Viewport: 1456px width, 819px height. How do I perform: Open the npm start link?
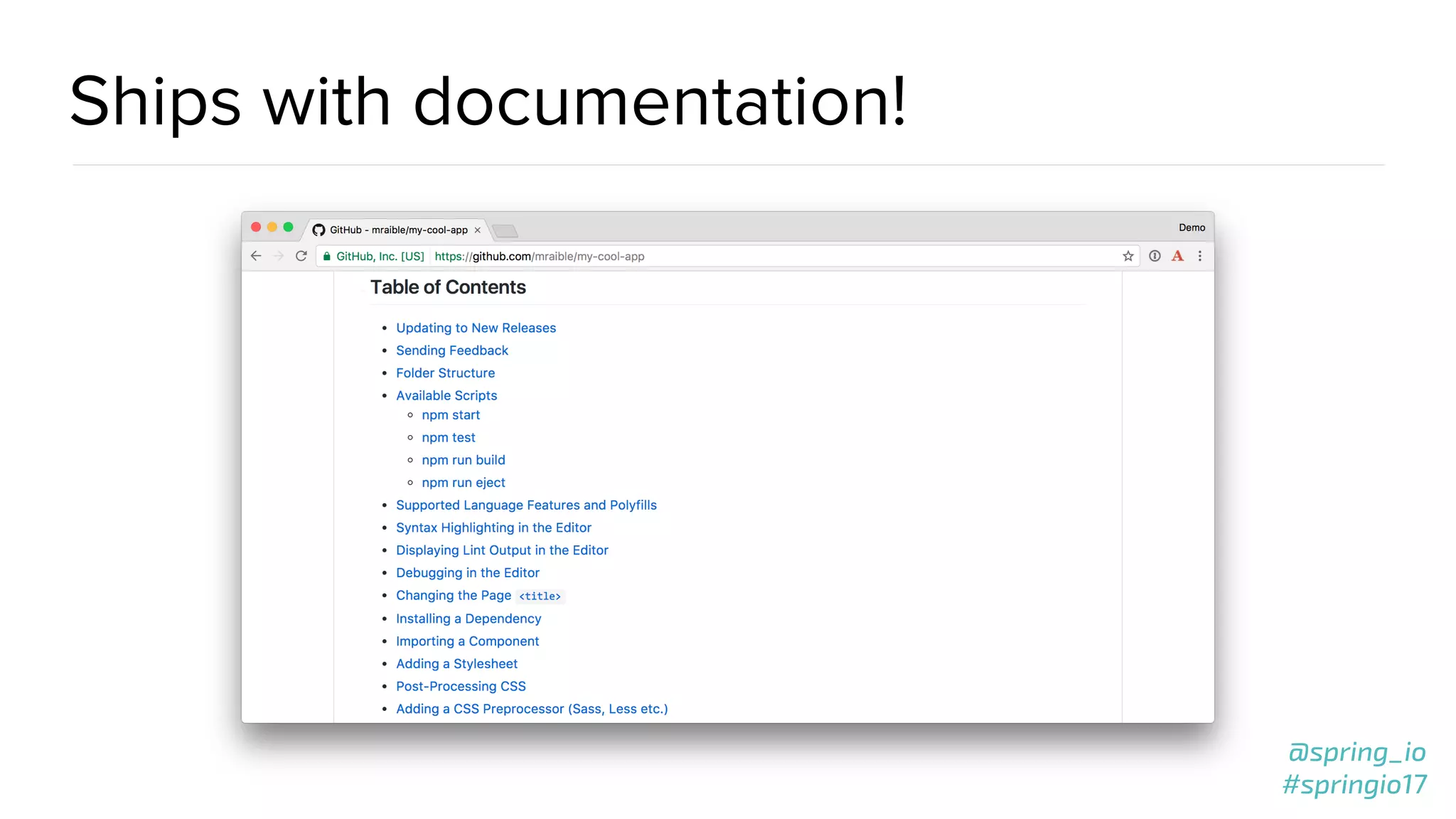[x=451, y=415]
